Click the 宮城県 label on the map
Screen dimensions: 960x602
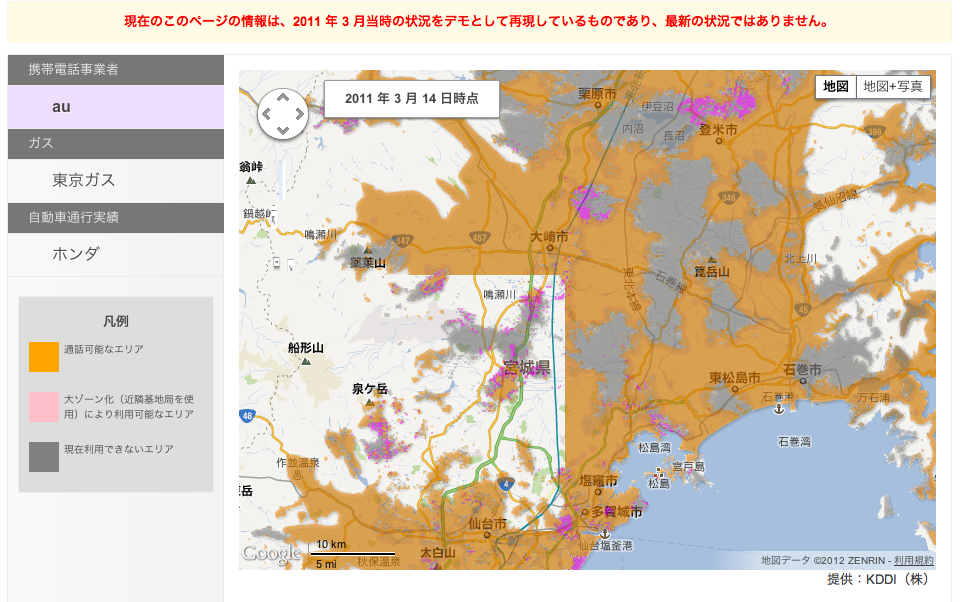[527, 367]
